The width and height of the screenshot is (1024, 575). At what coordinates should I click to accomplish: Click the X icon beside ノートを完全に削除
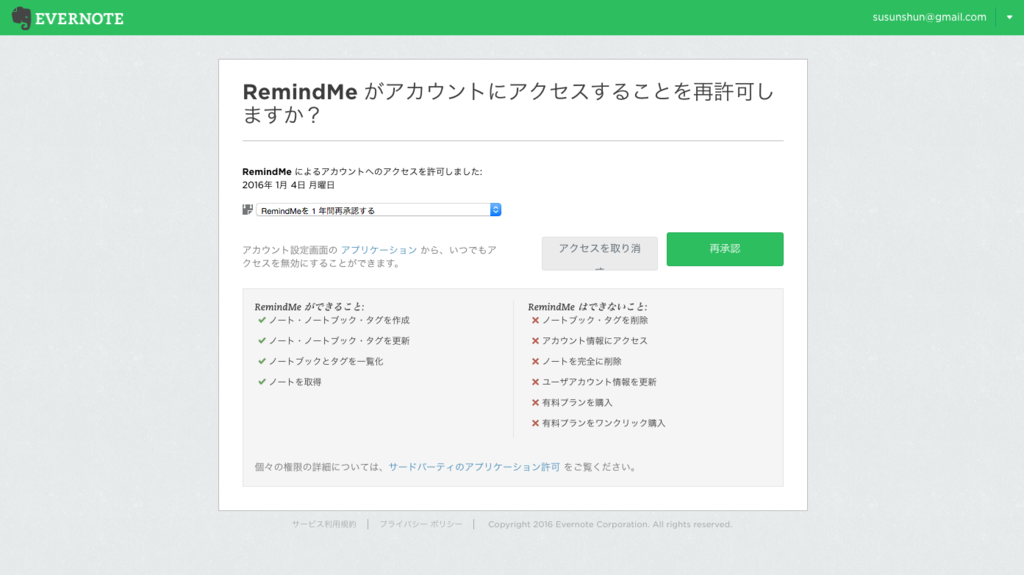click(536, 361)
